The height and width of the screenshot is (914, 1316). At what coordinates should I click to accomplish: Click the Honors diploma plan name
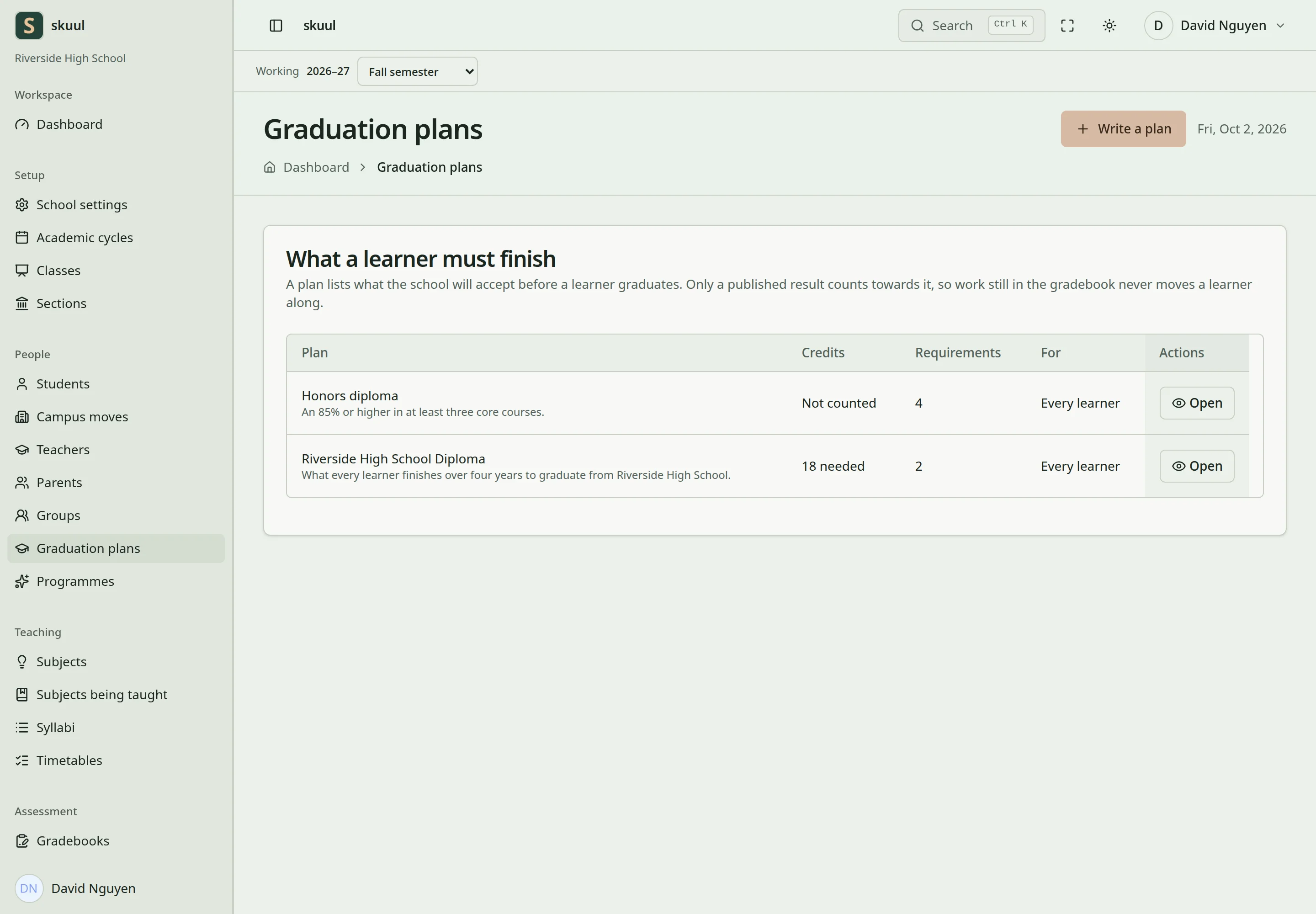(x=350, y=396)
